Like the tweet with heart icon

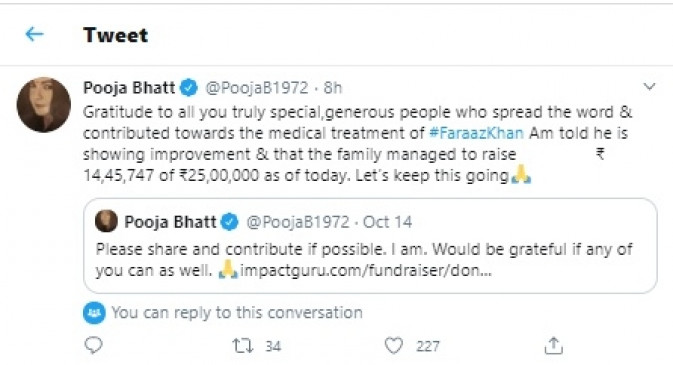coord(393,346)
